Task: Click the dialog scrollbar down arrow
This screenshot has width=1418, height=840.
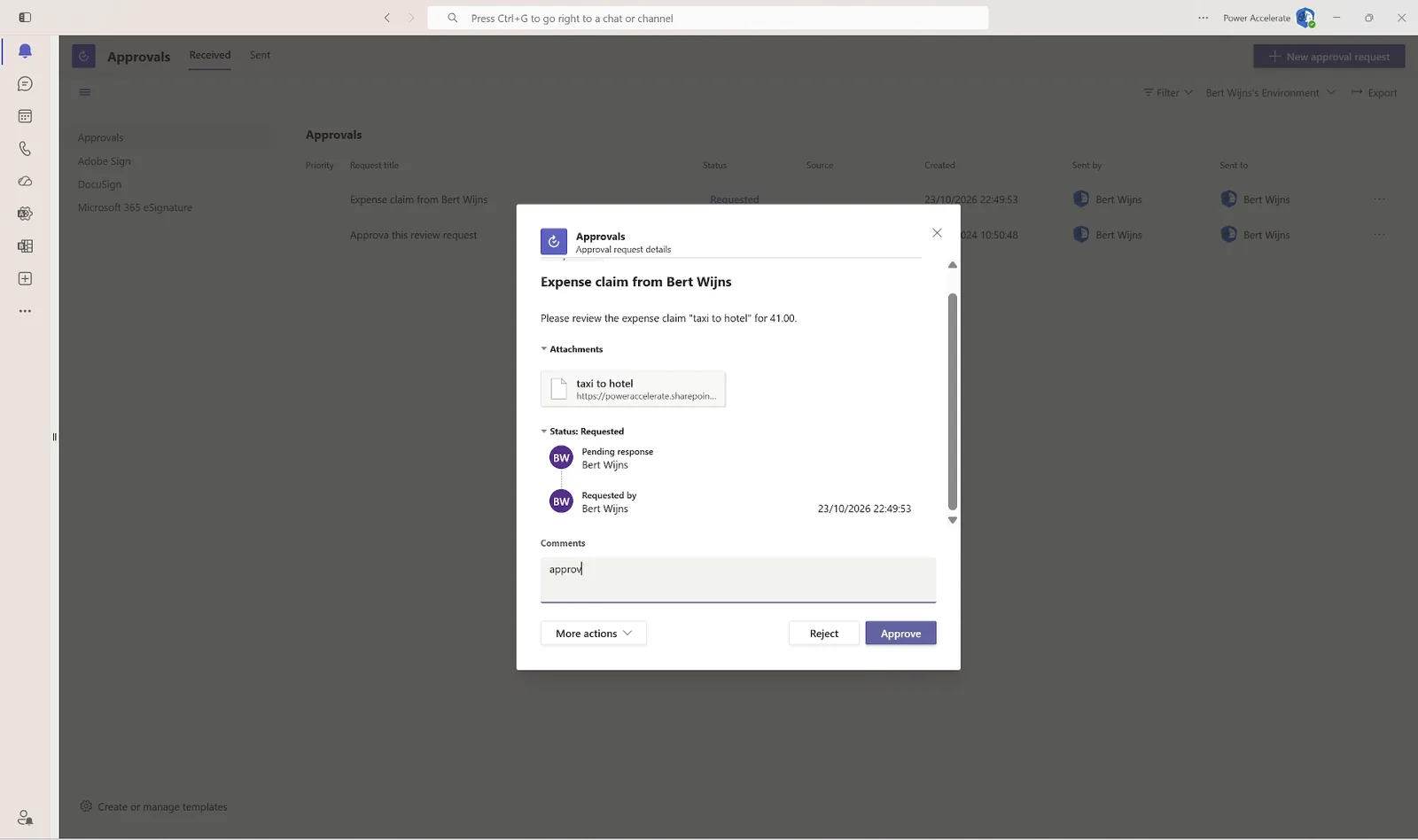Action: pyautogui.click(x=953, y=520)
